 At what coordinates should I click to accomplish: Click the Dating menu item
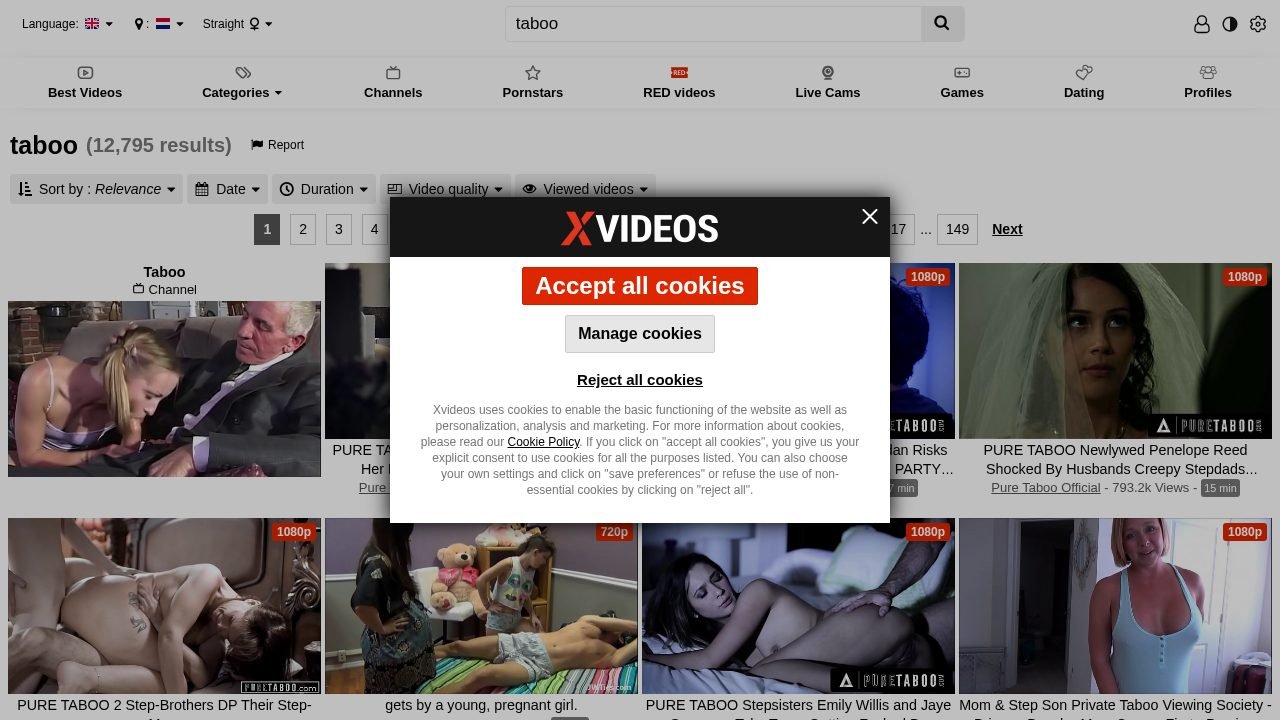1084,83
